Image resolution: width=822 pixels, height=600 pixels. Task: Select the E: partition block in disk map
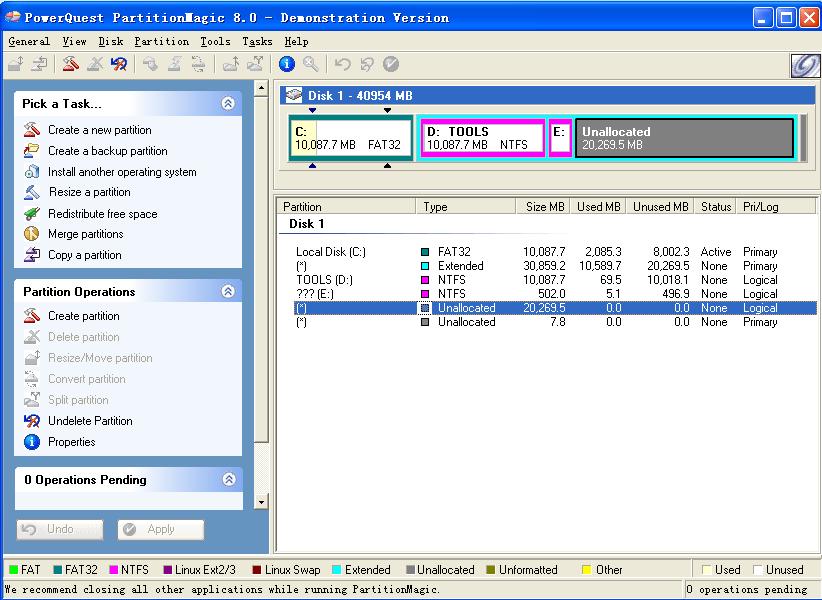560,138
